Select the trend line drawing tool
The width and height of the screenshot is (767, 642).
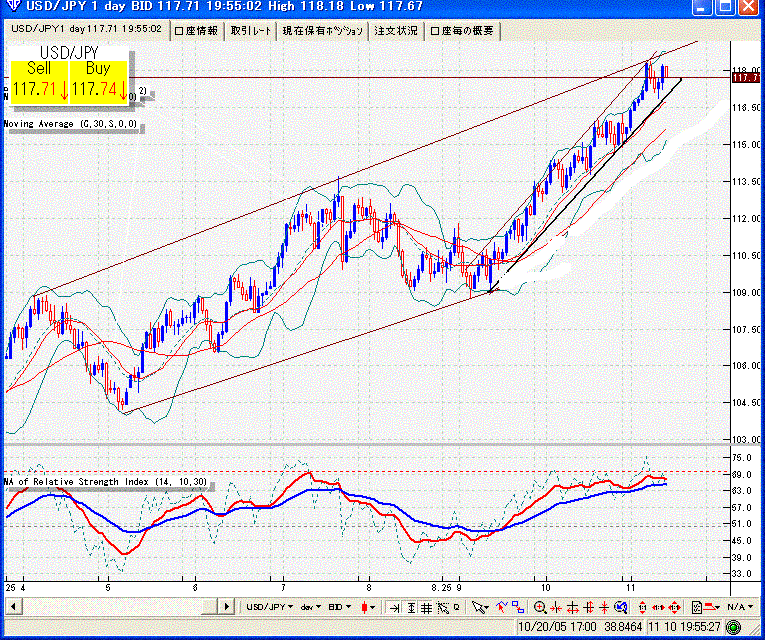(x=500, y=607)
